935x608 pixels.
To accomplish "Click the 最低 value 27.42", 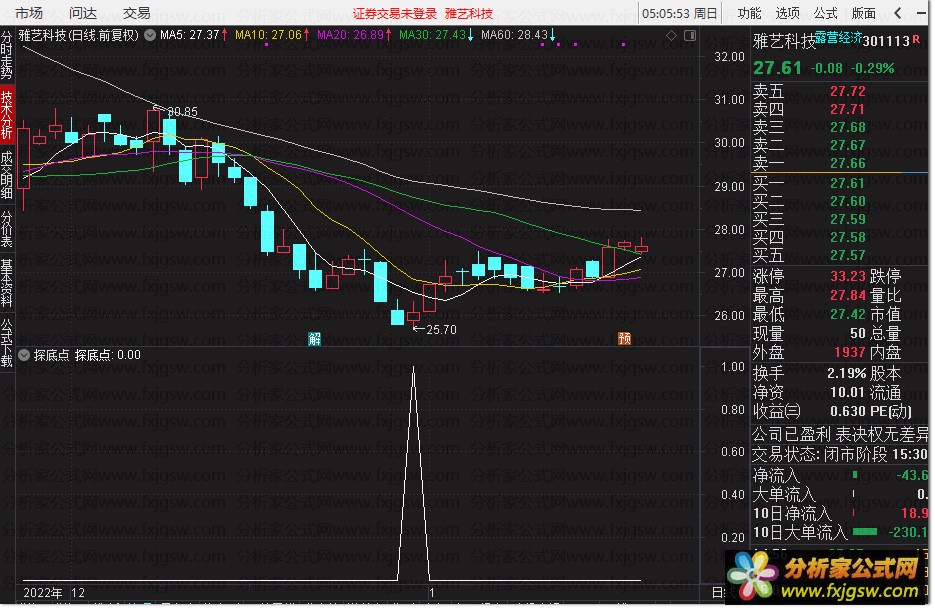I will pos(847,314).
